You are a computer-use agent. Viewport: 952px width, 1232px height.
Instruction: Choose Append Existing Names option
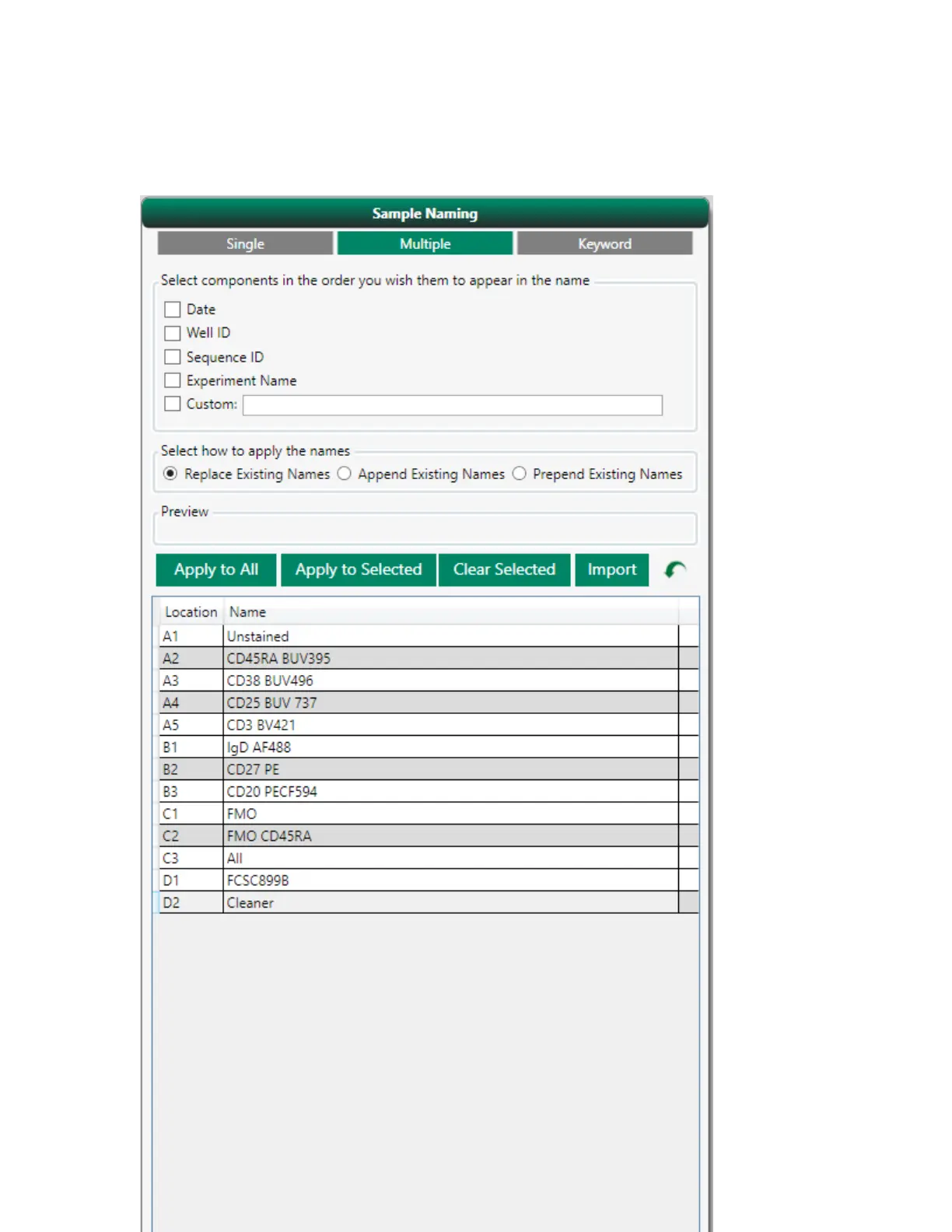[x=344, y=474]
